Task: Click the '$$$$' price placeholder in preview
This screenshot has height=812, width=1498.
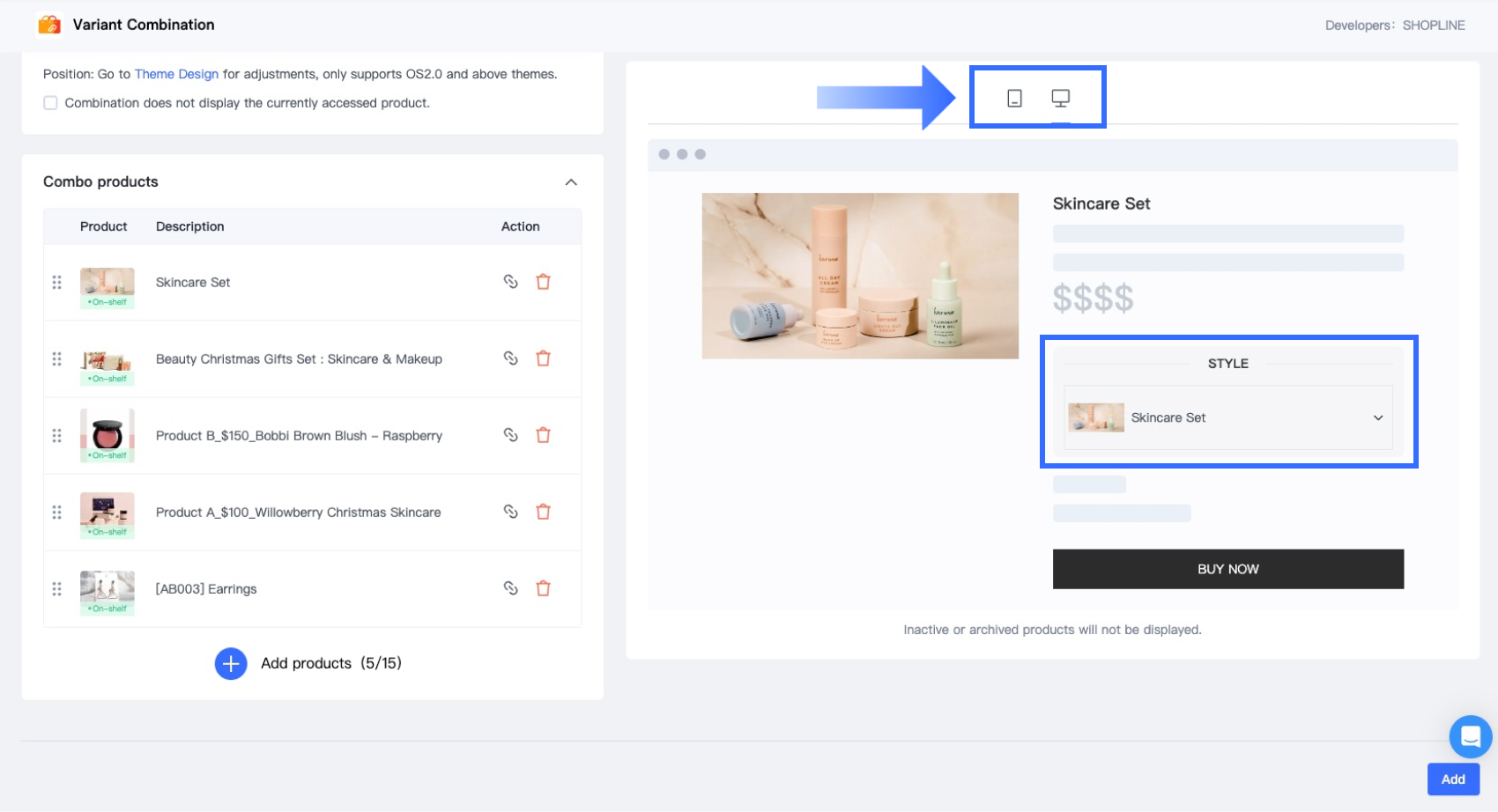Action: [x=1094, y=299]
